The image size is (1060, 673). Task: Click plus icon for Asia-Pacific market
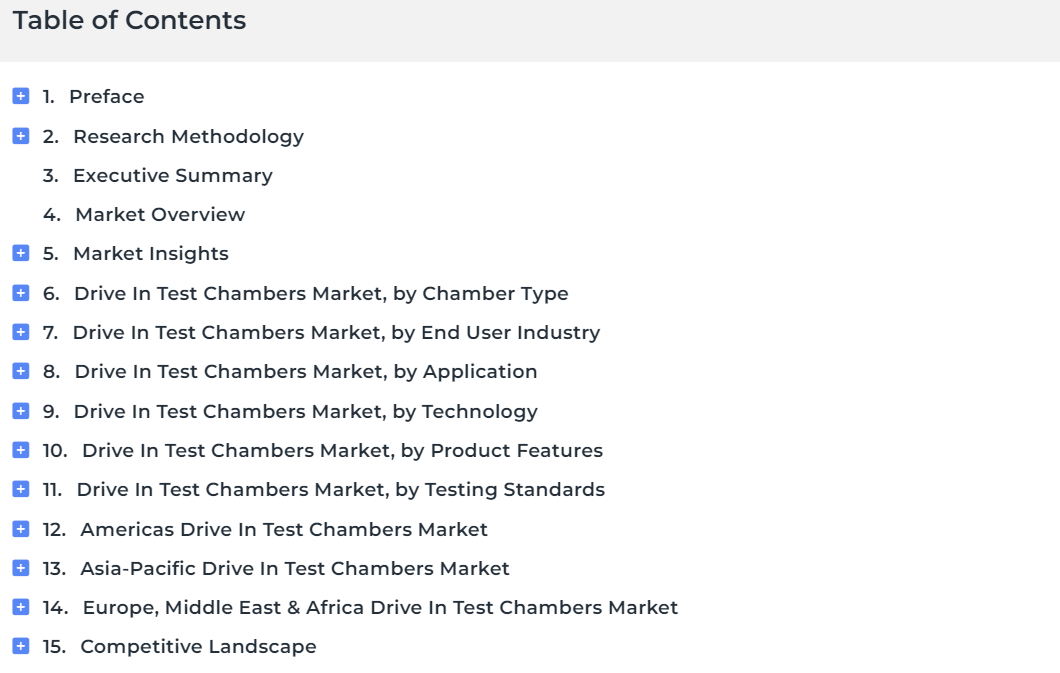click(x=21, y=568)
